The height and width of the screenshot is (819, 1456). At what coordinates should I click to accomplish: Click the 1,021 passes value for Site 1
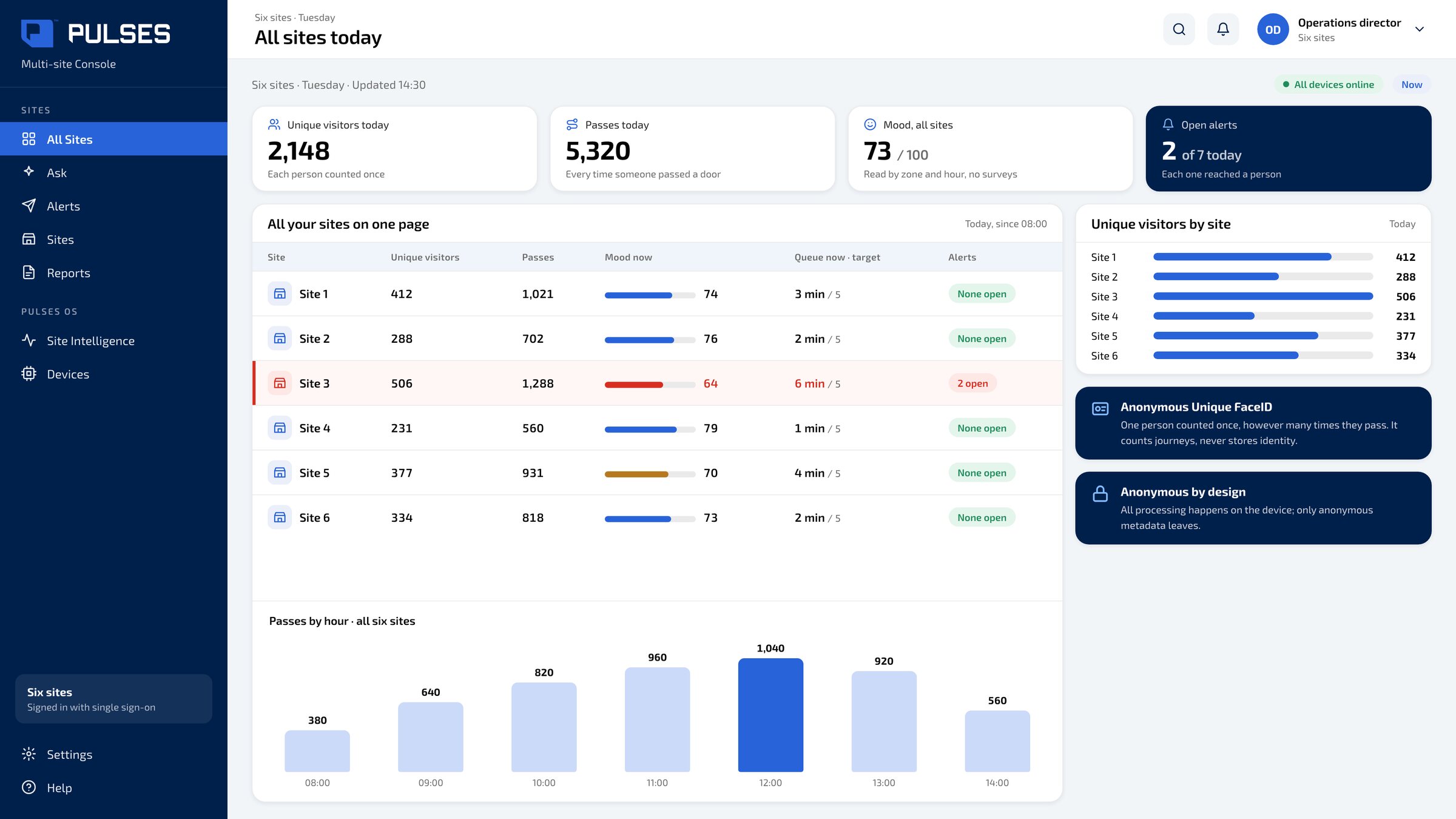coord(538,294)
